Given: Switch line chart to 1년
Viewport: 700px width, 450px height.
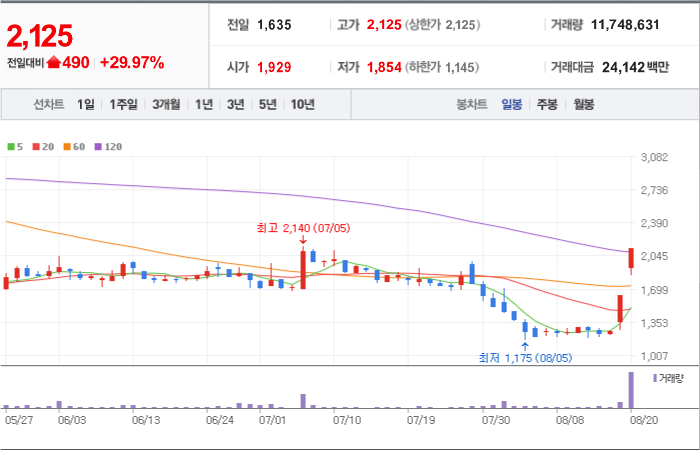Looking at the screenshot, I should (204, 105).
